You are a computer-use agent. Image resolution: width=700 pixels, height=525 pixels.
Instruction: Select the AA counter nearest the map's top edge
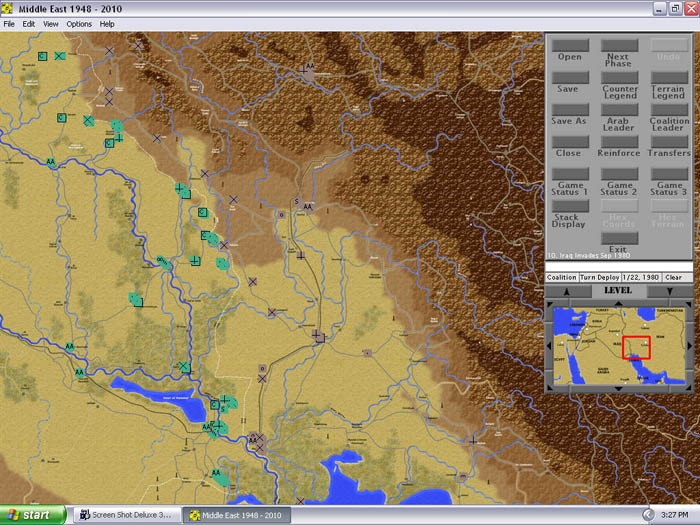[x=309, y=67]
